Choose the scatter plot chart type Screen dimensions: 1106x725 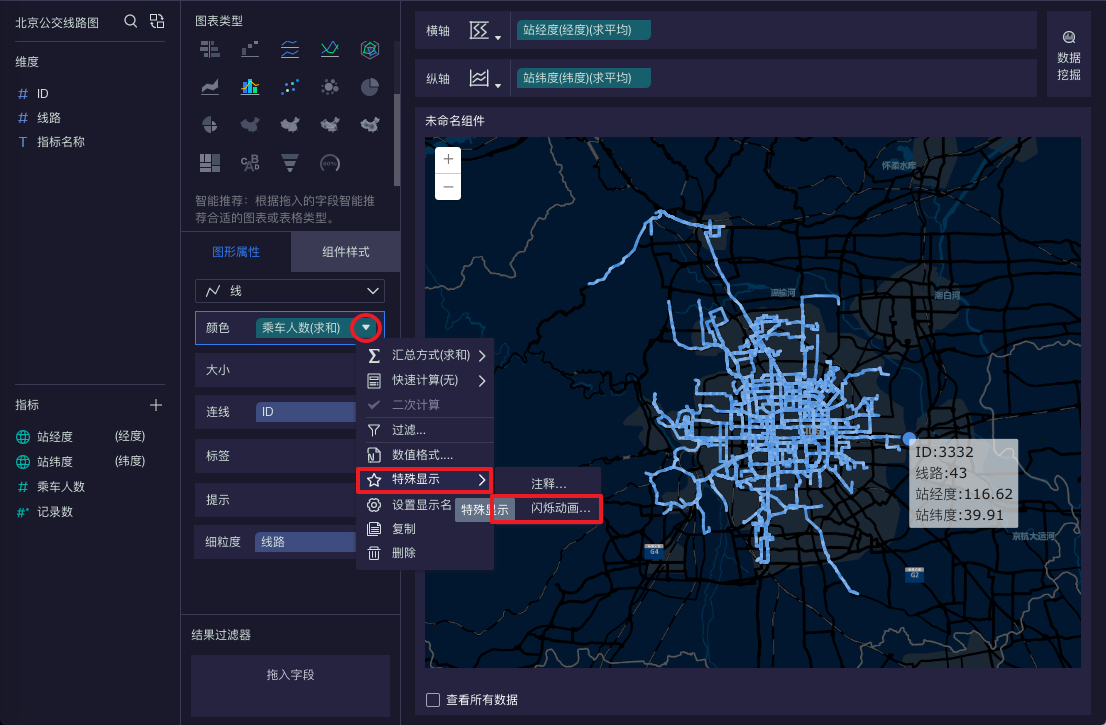click(x=290, y=87)
